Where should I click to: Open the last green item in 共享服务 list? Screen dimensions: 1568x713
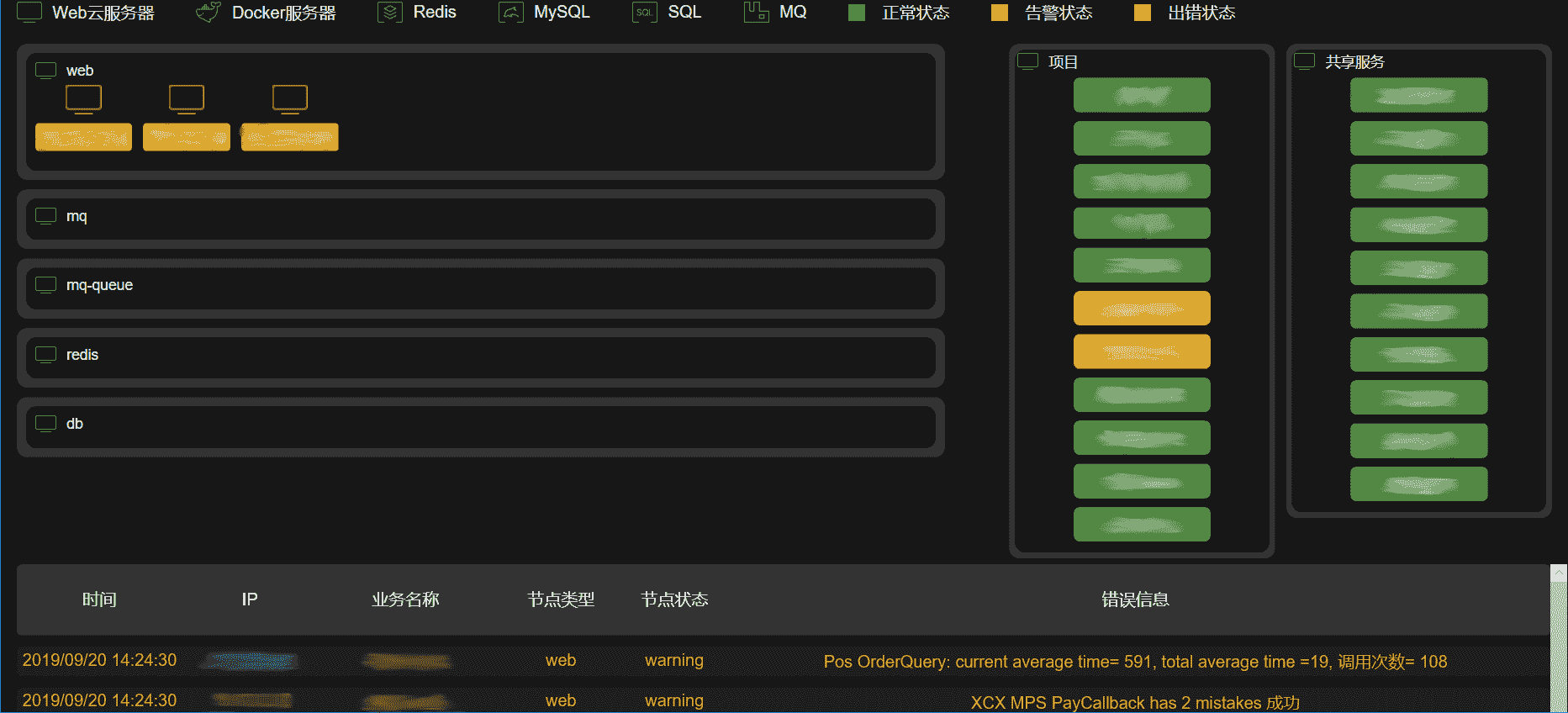(x=1419, y=484)
